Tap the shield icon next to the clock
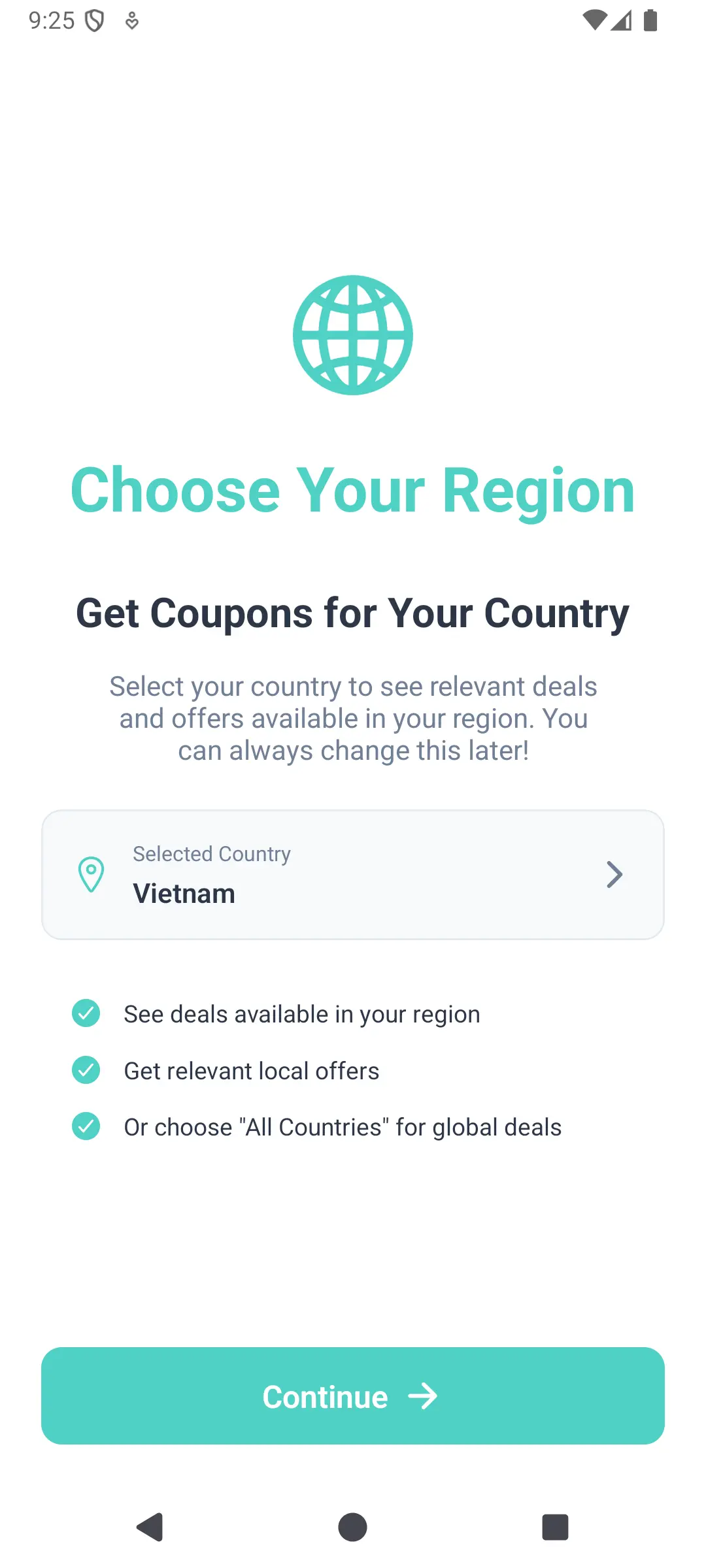 coord(95,21)
